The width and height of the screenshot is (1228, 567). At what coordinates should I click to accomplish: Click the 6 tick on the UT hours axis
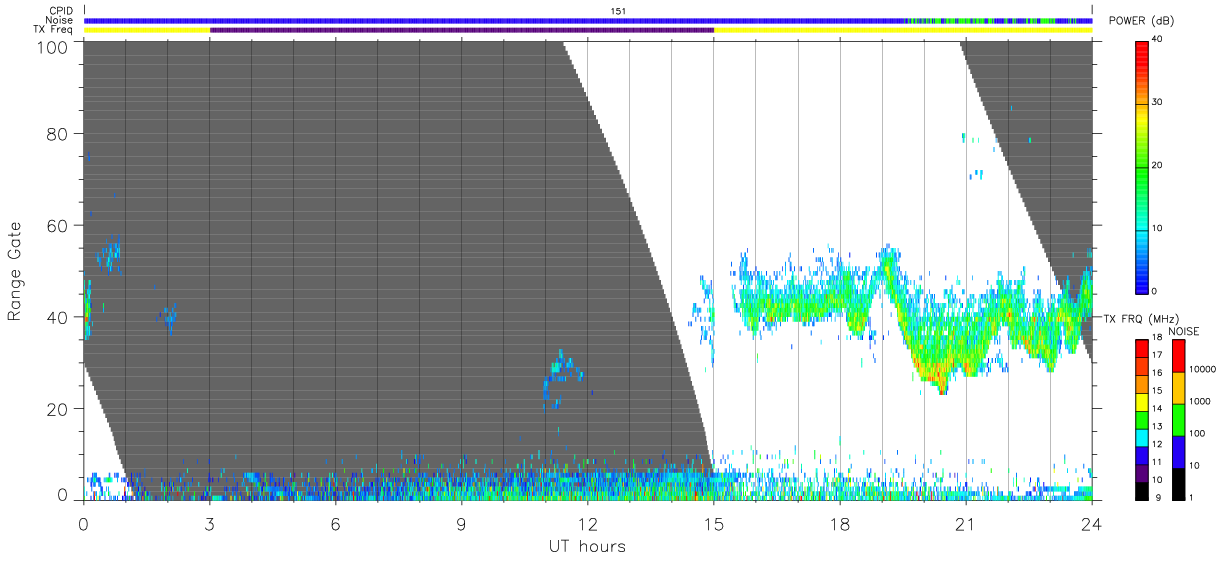coord(335,523)
